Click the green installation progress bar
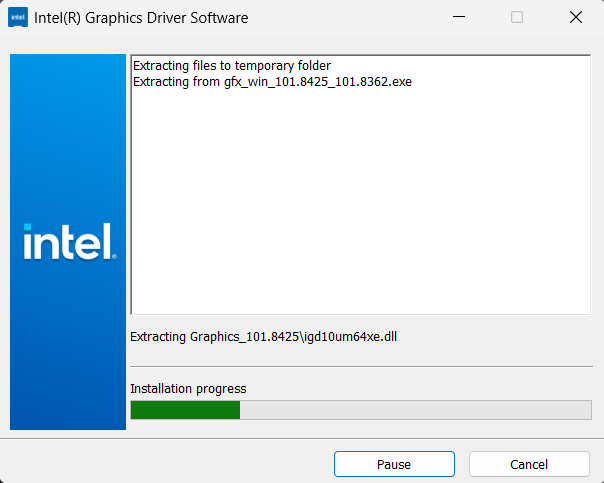604x483 pixels. pyautogui.click(x=361, y=410)
